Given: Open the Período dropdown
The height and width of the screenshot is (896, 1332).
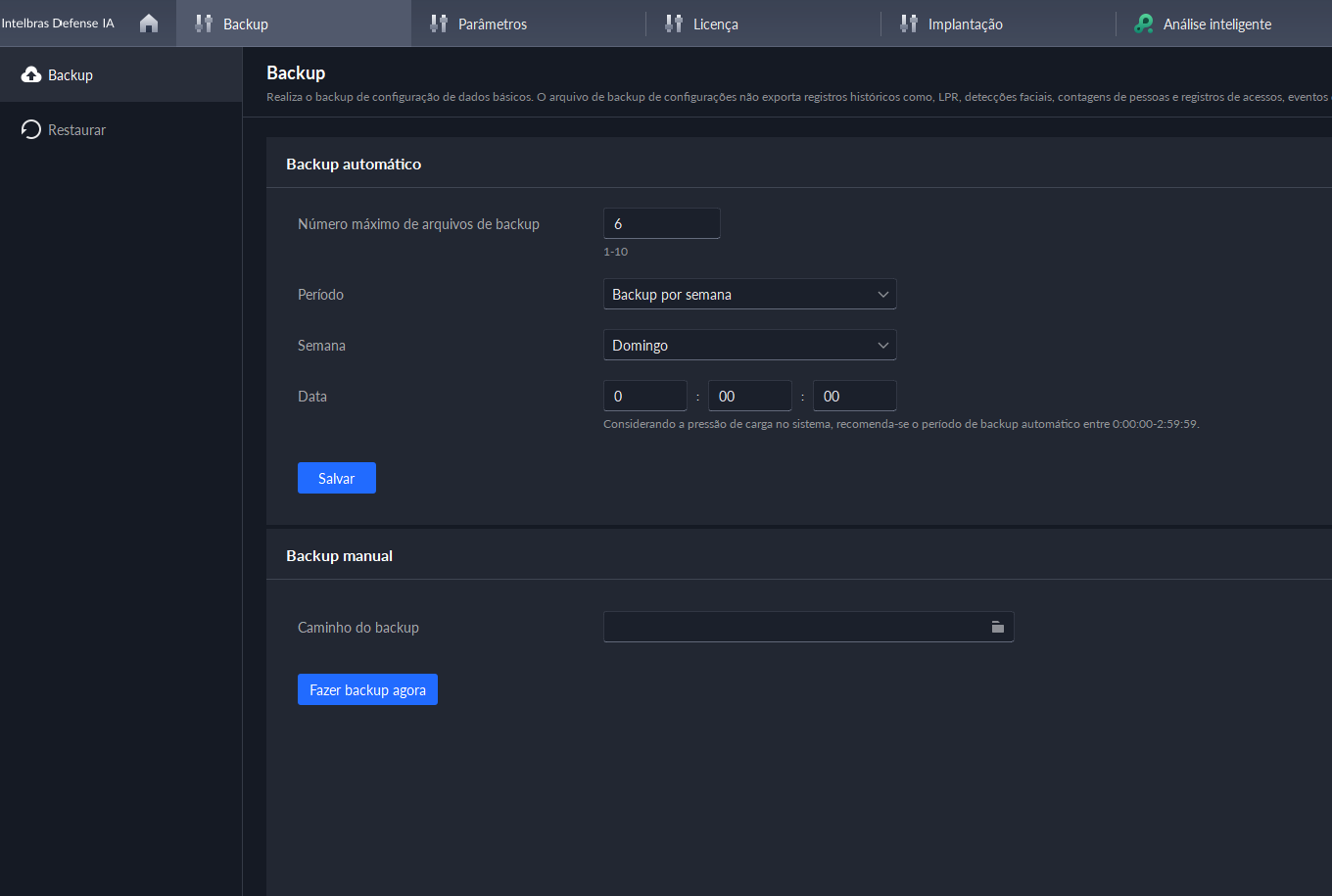Looking at the screenshot, I should tap(749, 295).
